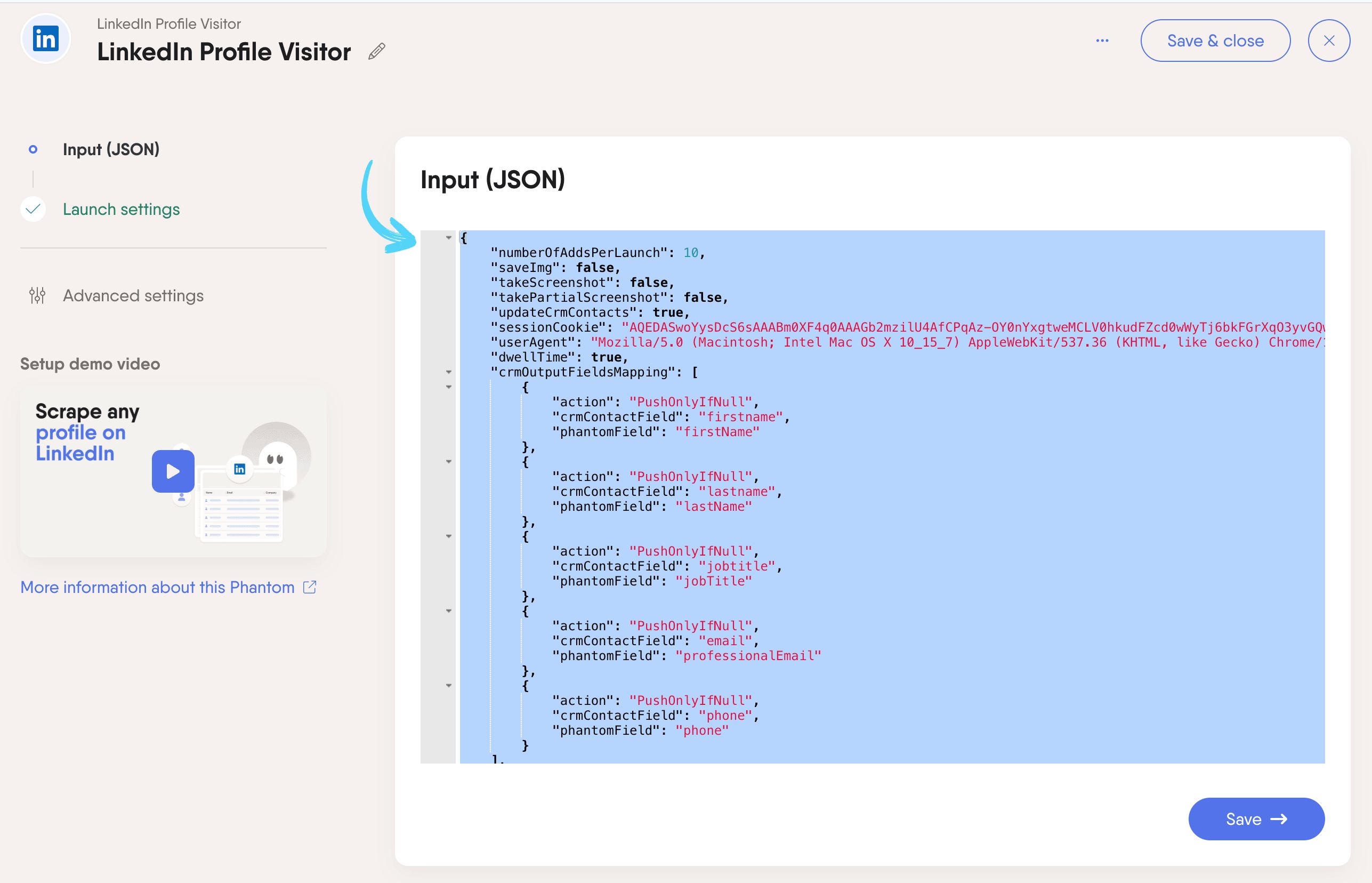Click the LinkedIn logo icon

tap(45, 39)
